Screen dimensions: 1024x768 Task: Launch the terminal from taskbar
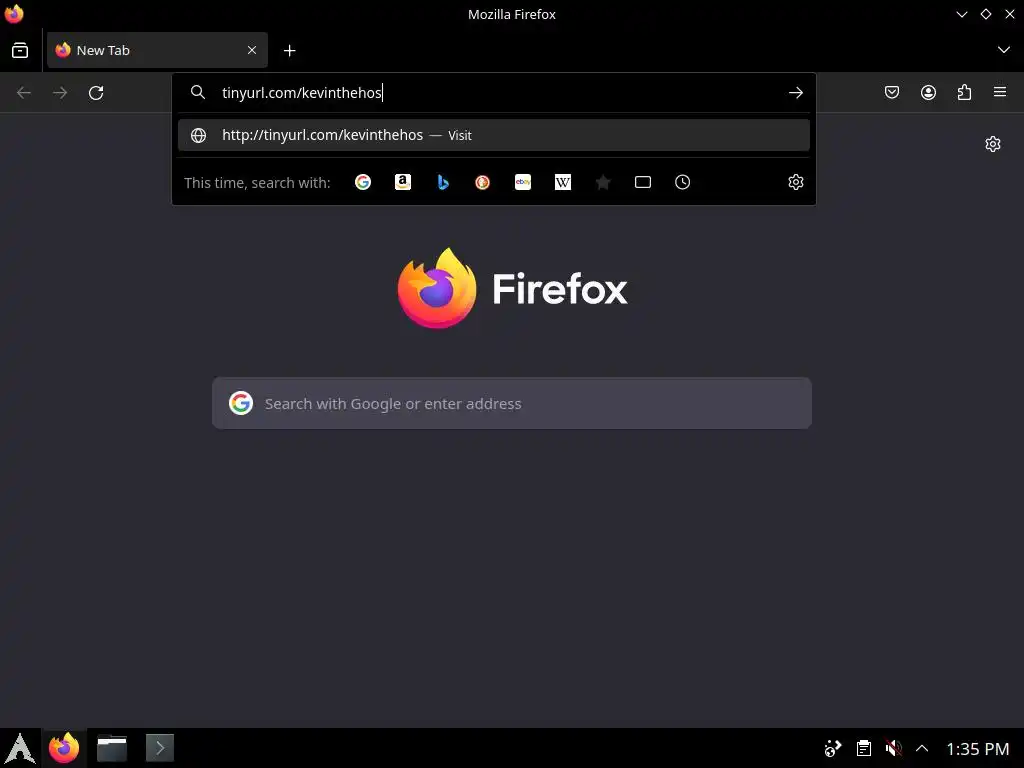(160, 748)
